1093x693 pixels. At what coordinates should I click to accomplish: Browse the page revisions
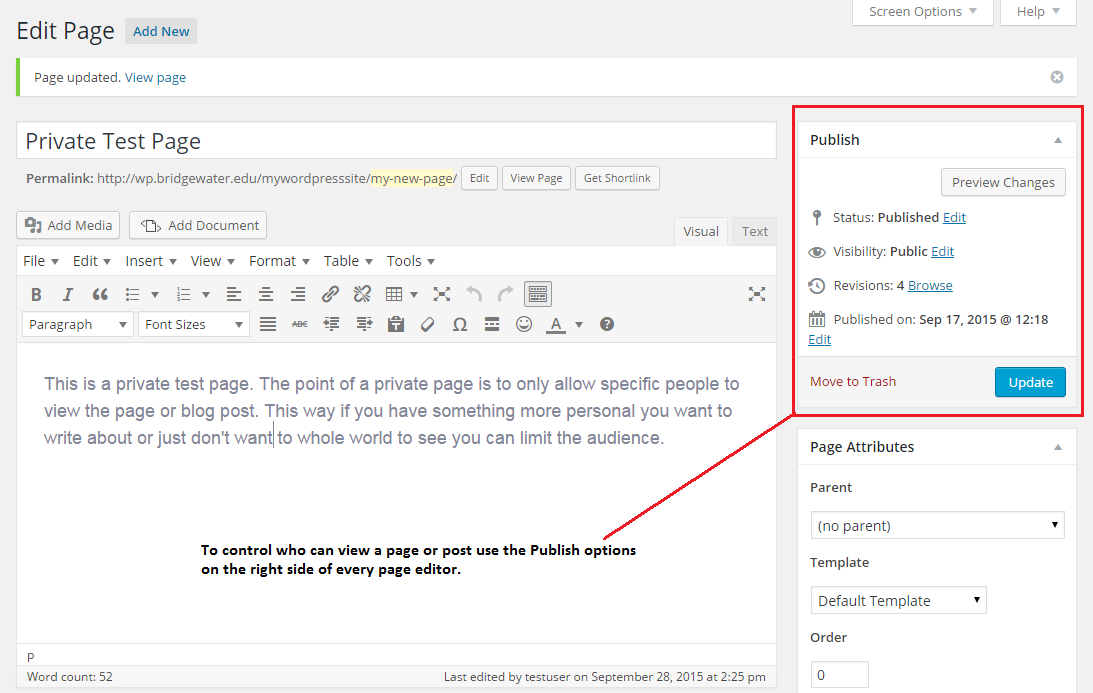click(x=930, y=286)
